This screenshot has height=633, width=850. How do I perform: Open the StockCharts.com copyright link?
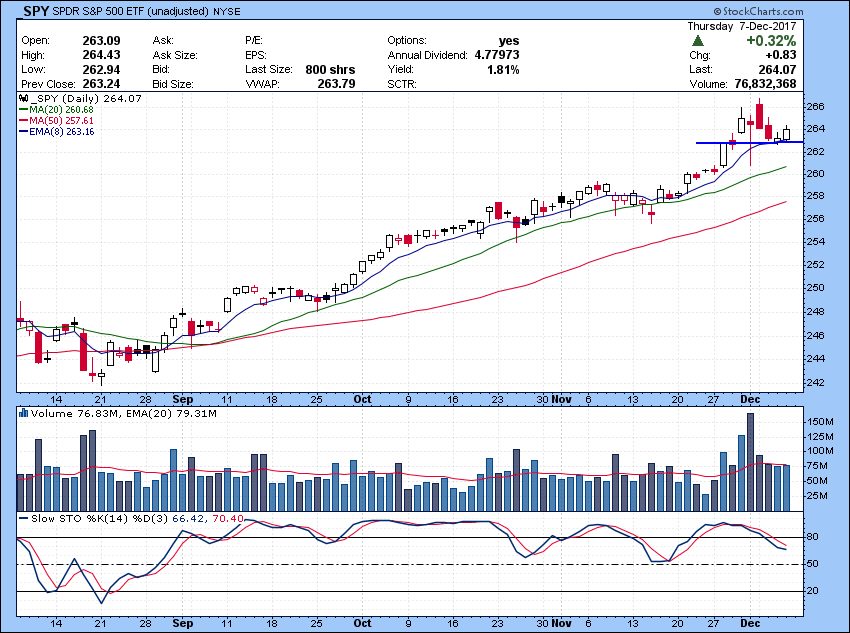[758, 11]
